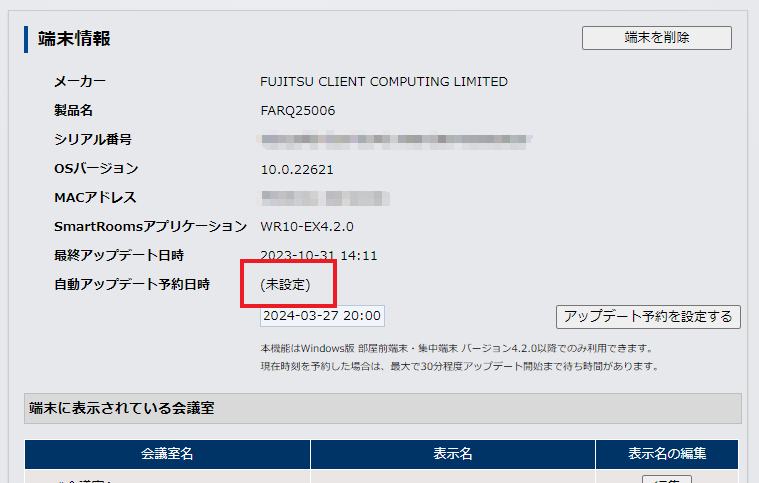This screenshot has height=483, width=759.
Task: Click the 表示名 column header
Action: click(x=452, y=454)
